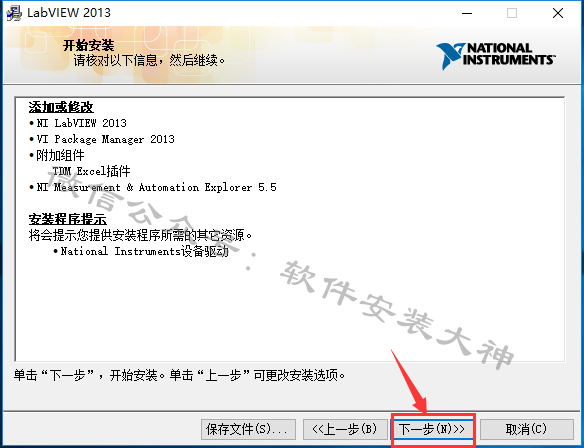Click the 添加或修改 heading

pos(61,107)
